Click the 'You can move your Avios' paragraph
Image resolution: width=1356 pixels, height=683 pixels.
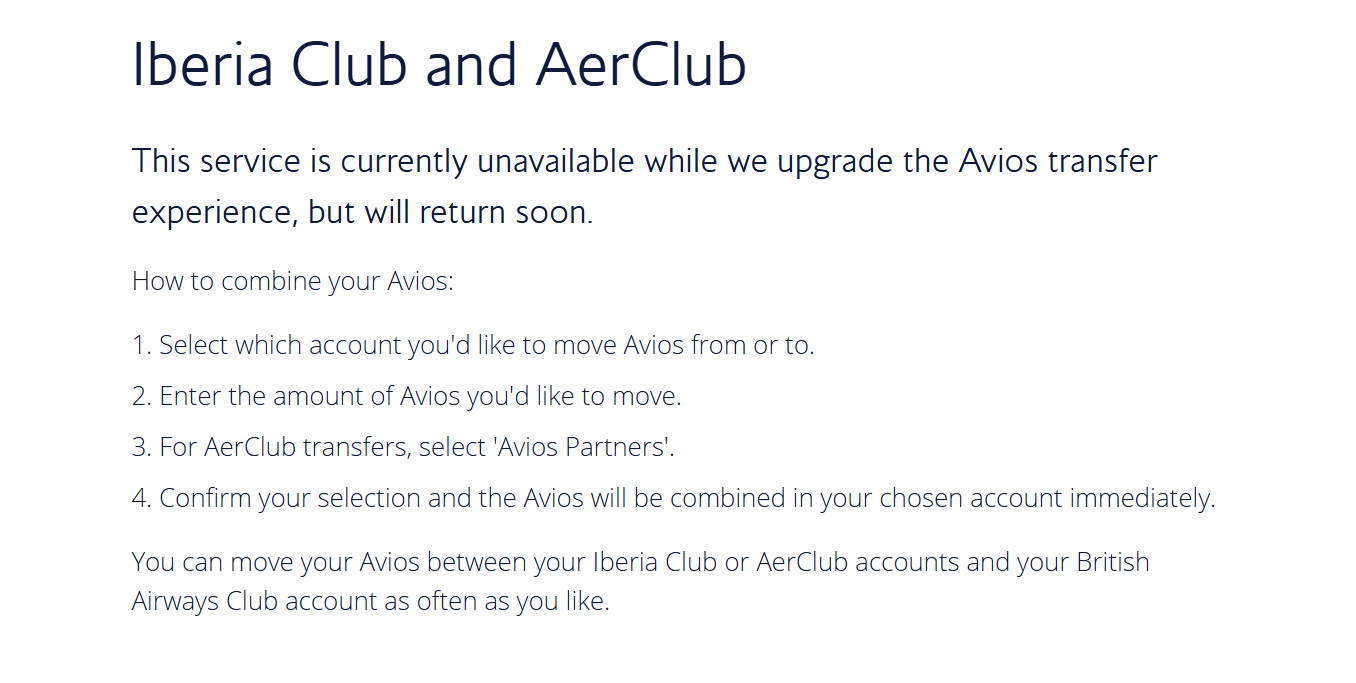tap(640, 581)
